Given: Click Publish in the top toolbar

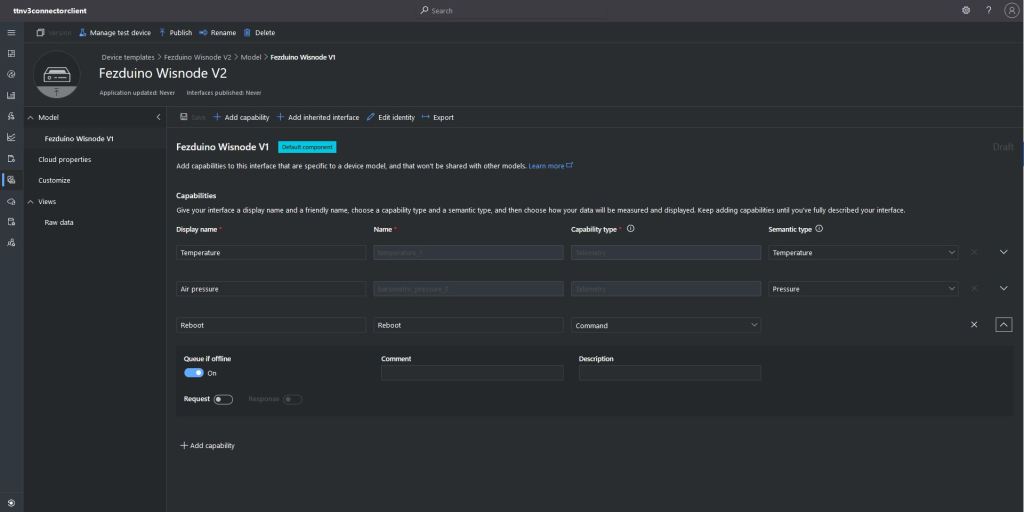Looking at the screenshot, I should pyautogui.click(x=175, y=32).
